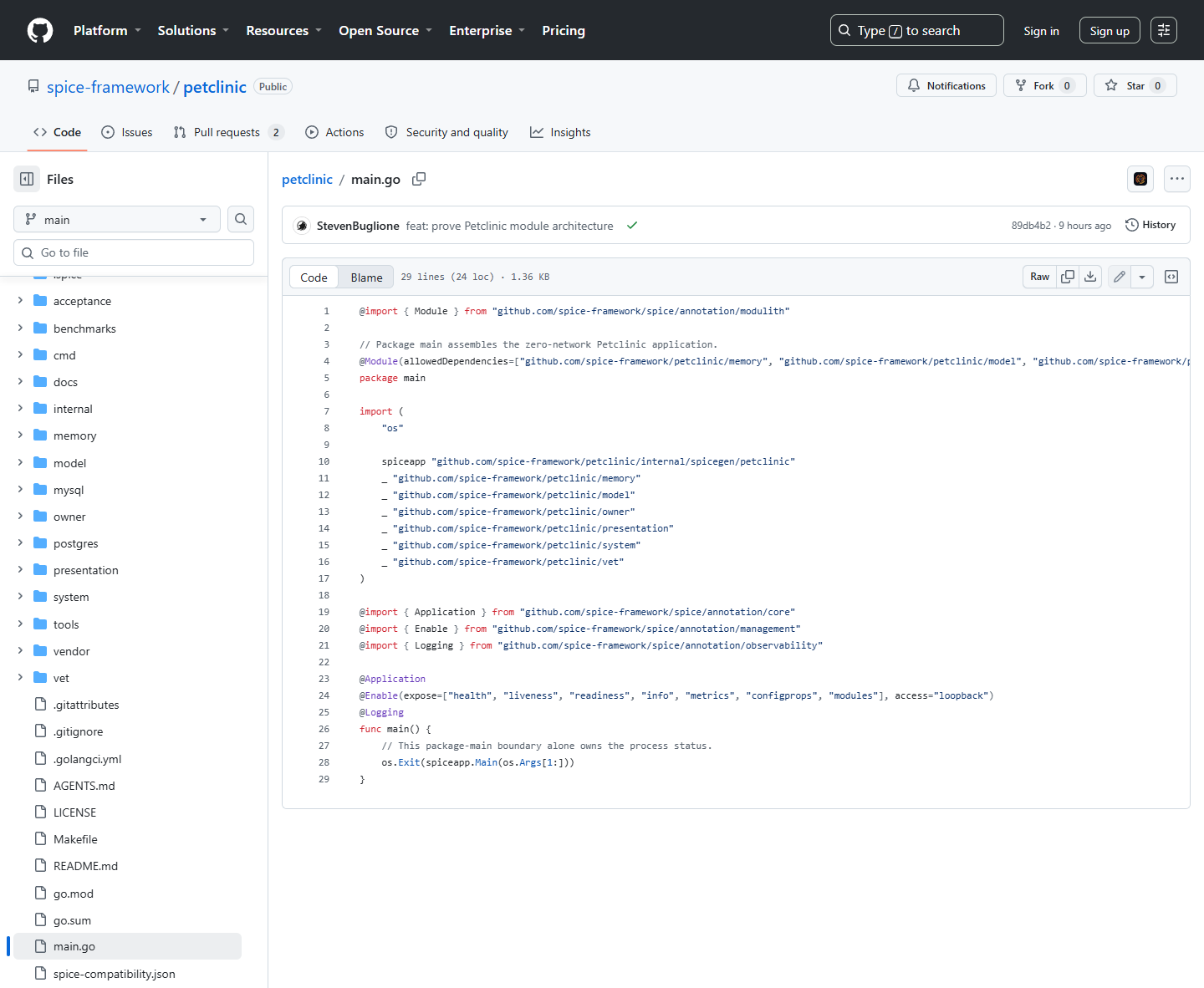Click the file search magnifier button
Image resolution: width=1204 pixels, height=988 pixels.
click(241, 219)
